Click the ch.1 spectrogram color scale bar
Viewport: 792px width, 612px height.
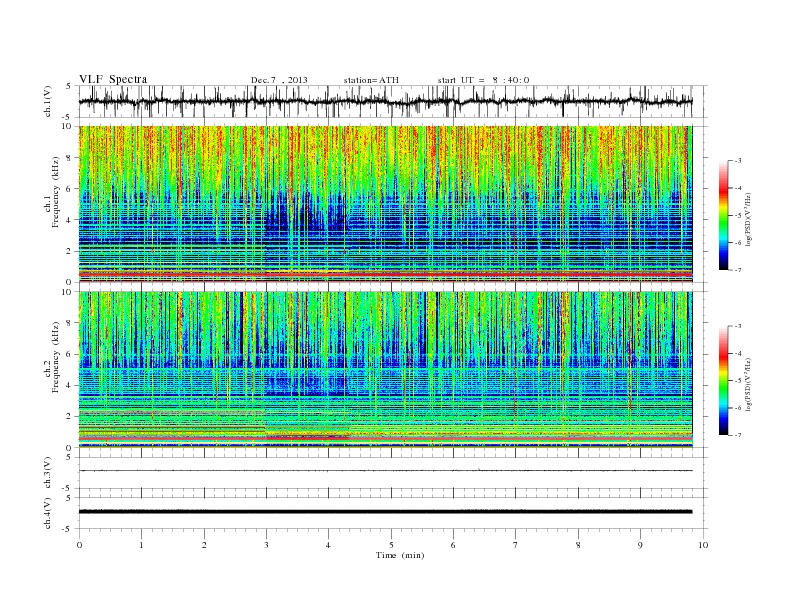point(723,215)
